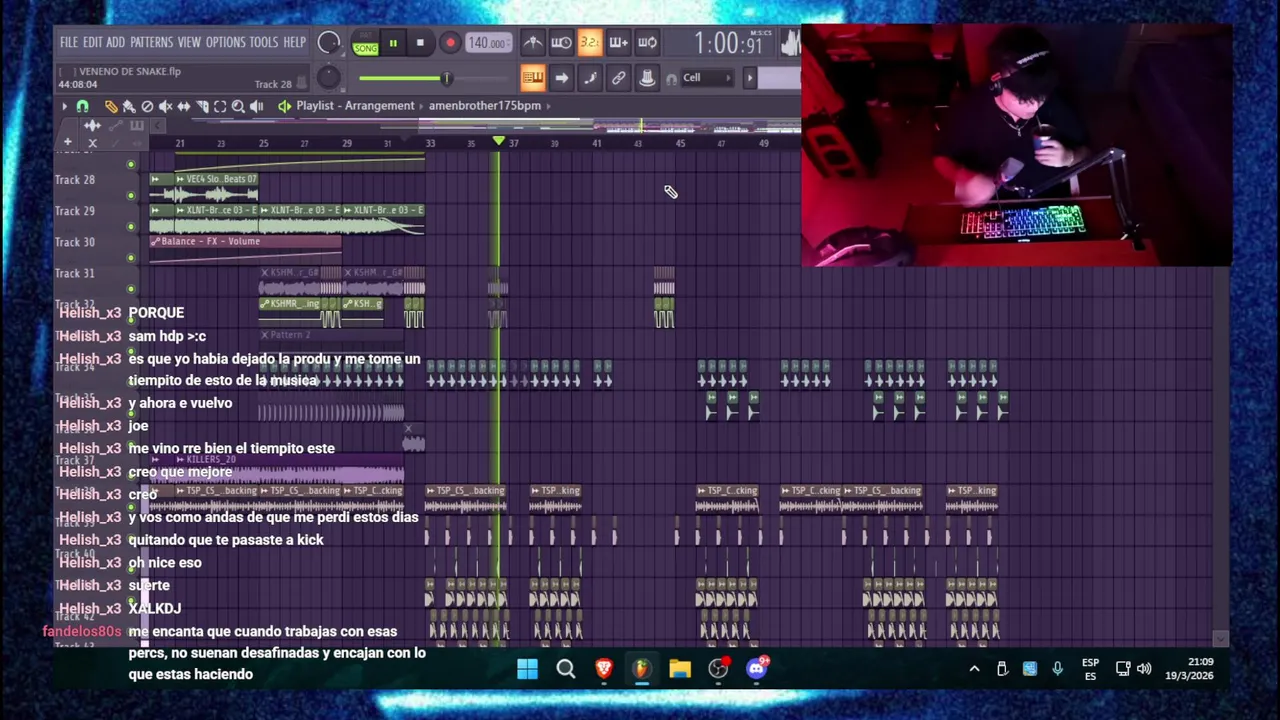
Task: Toggle the playlist snap magnet icon
Action: (83, 106)
